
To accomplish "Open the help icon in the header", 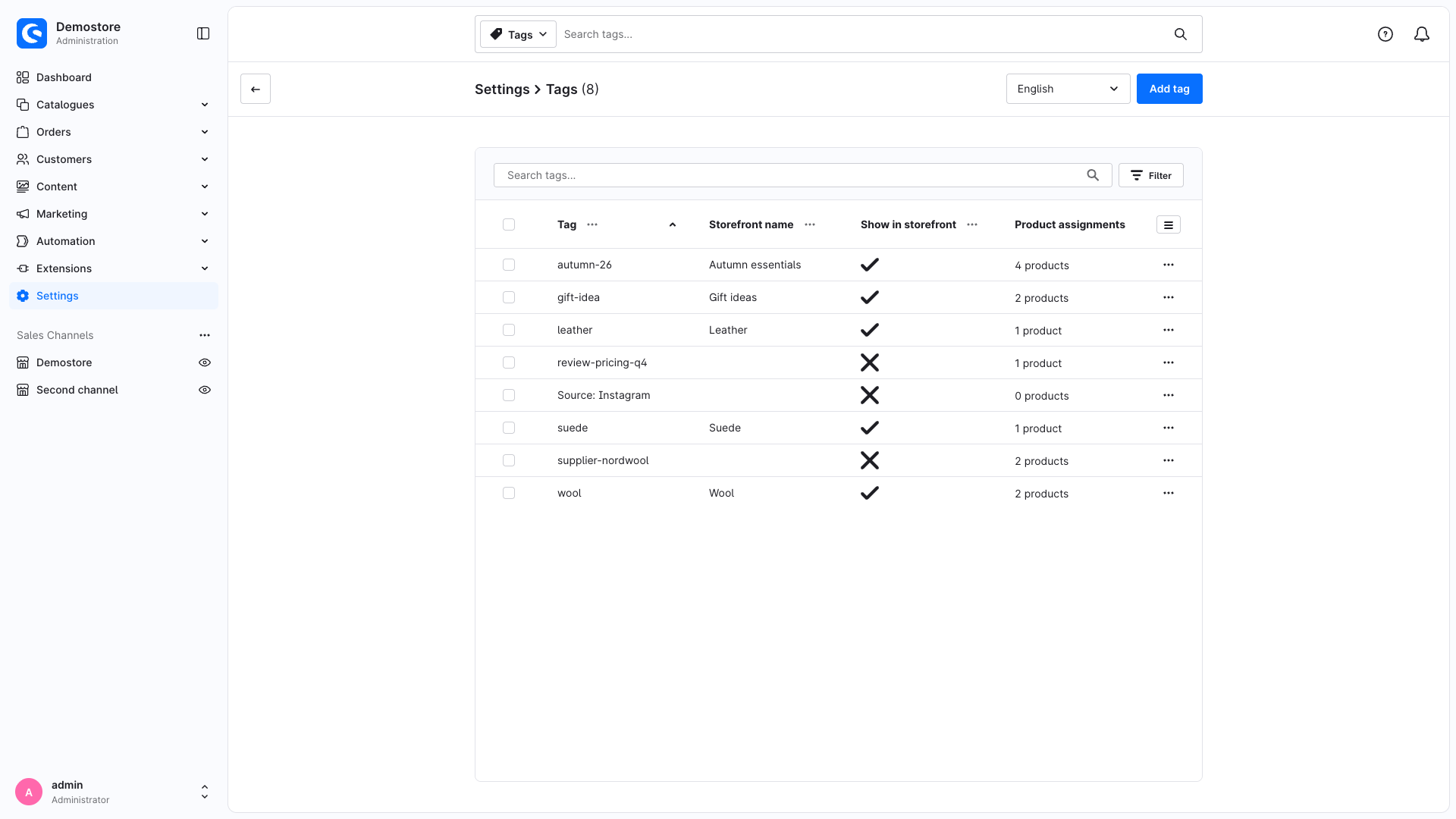I will 1385,34.
